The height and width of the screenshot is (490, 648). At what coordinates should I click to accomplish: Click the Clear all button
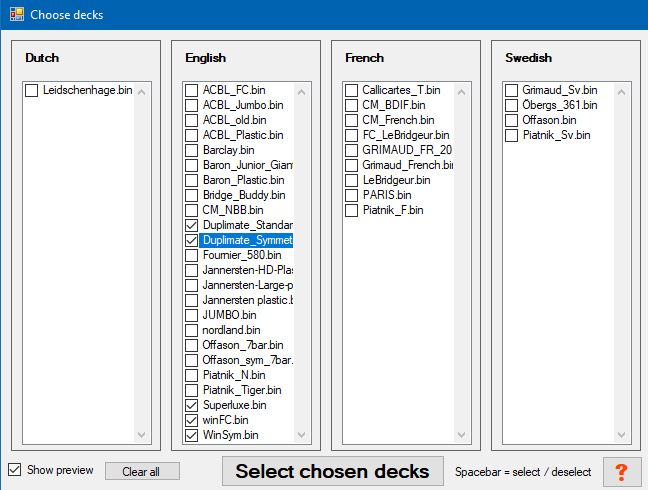point(142,471)
